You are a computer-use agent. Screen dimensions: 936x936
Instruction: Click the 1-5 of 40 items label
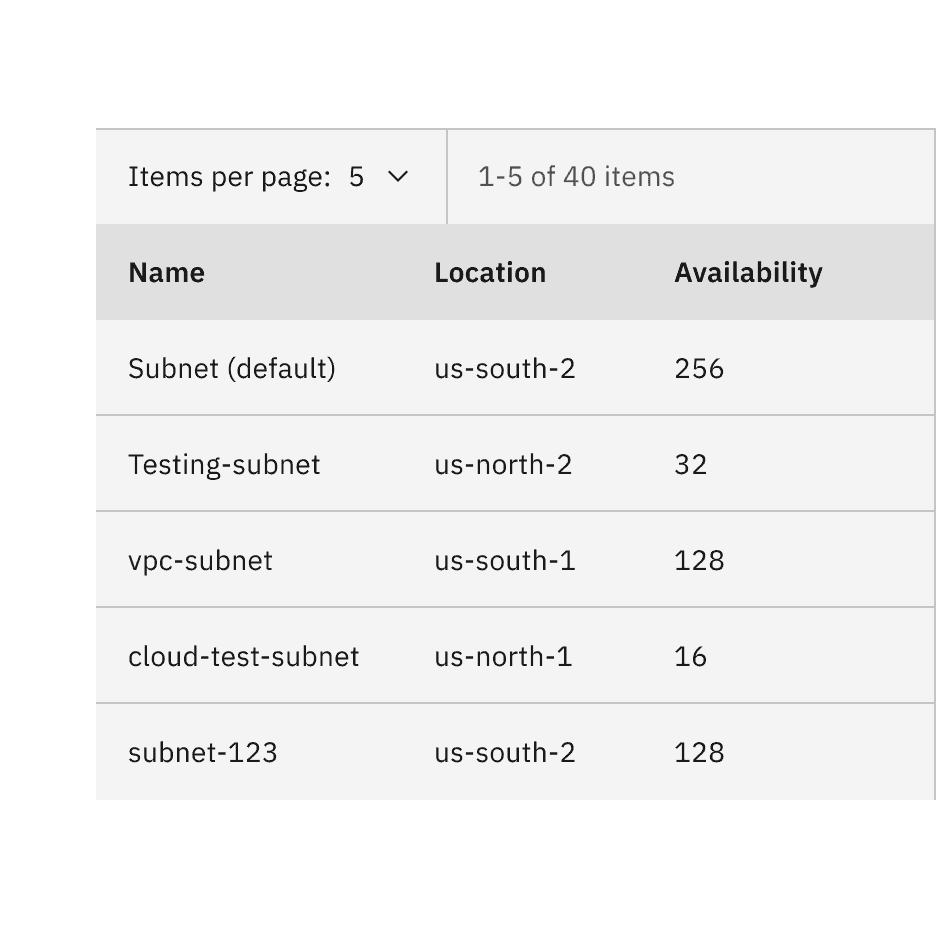click(577, 176)
